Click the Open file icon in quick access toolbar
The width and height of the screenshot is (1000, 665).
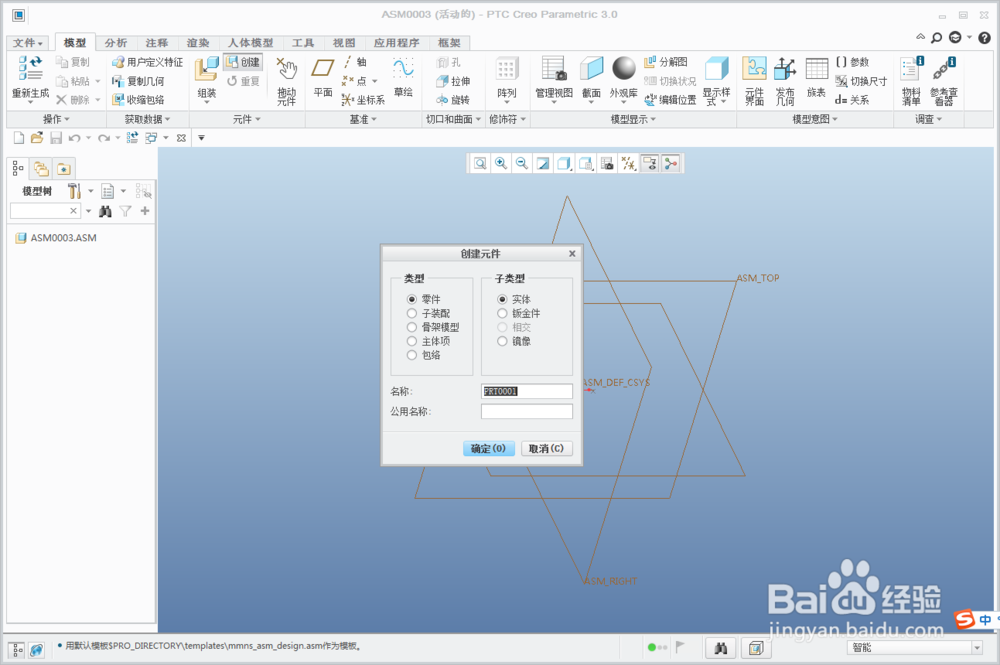tap(37, 138)
